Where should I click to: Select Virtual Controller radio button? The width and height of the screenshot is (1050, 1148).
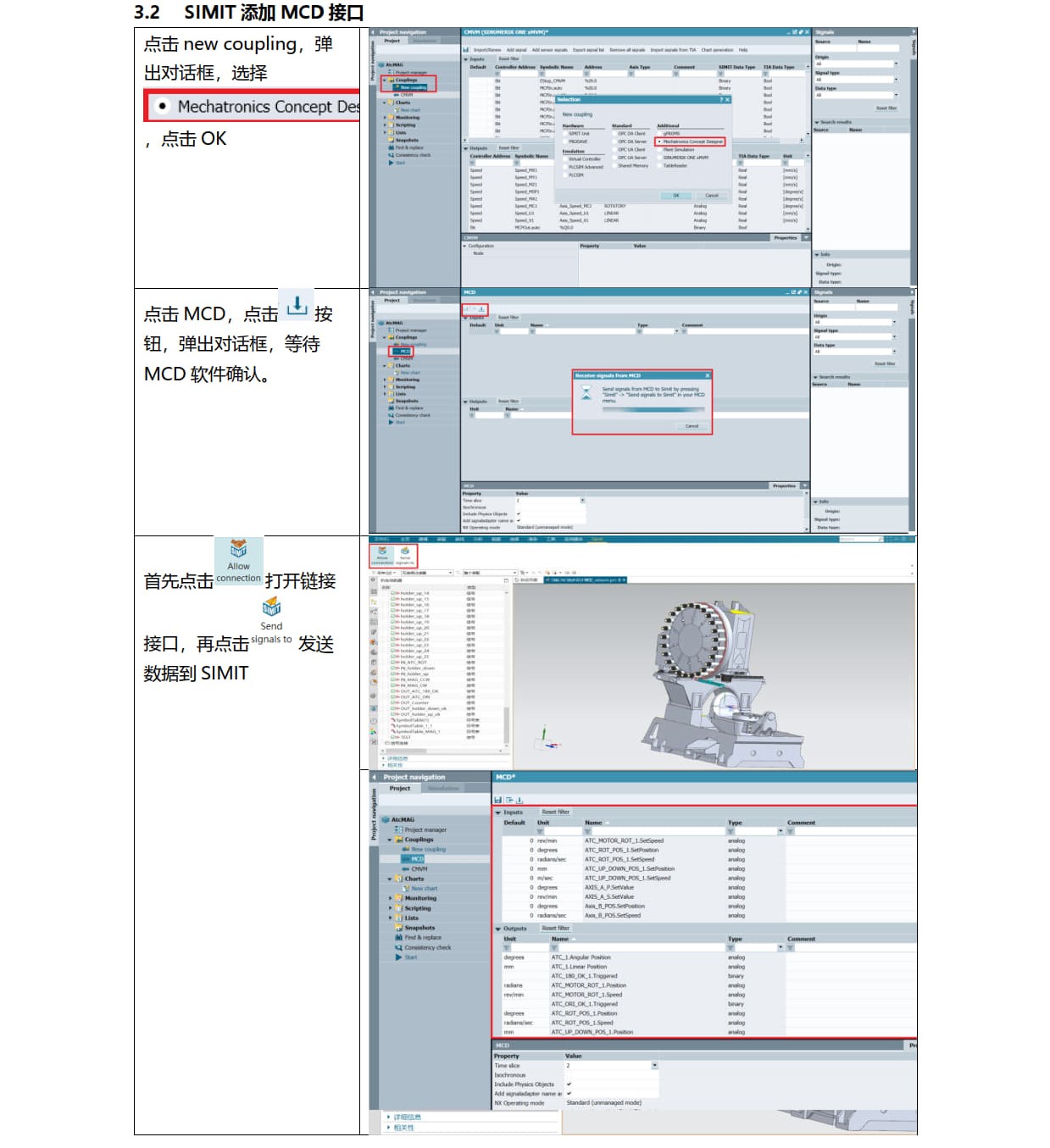565,158
